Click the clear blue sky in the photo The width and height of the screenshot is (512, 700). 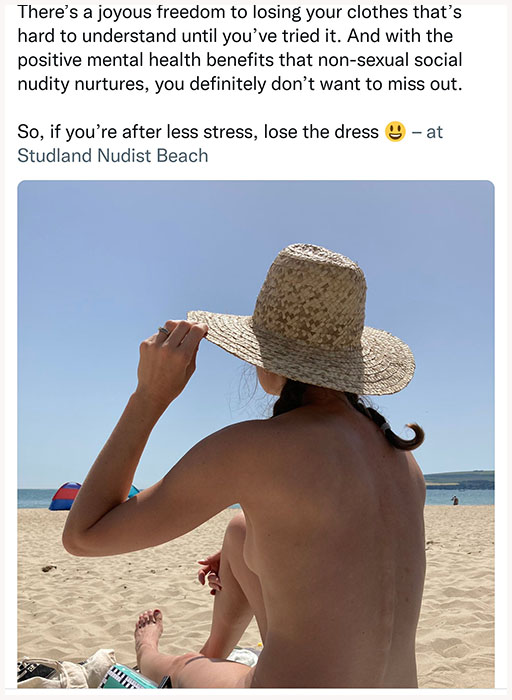tap(112, 250)
